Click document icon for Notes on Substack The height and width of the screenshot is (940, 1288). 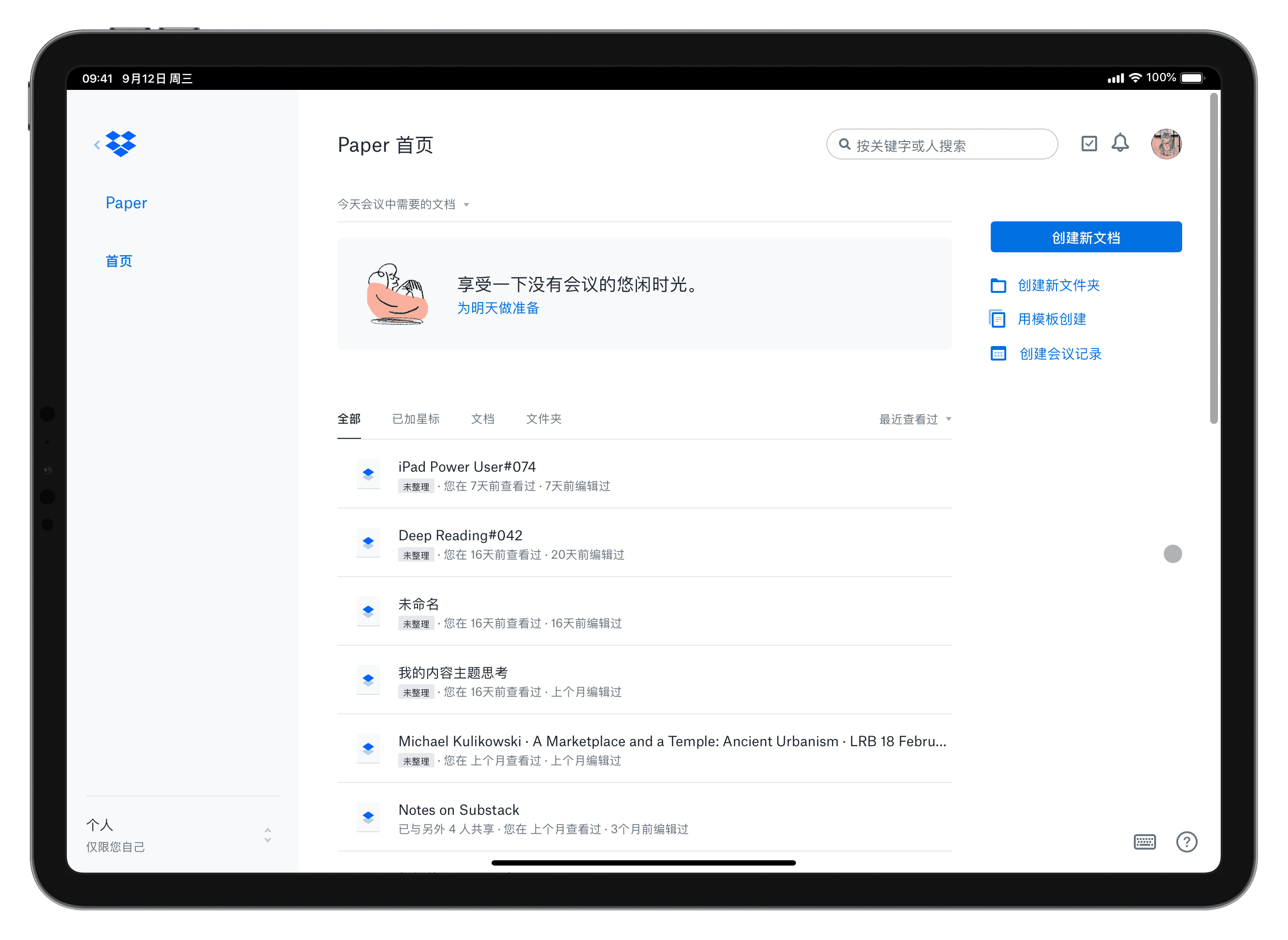tap(368, 818)
